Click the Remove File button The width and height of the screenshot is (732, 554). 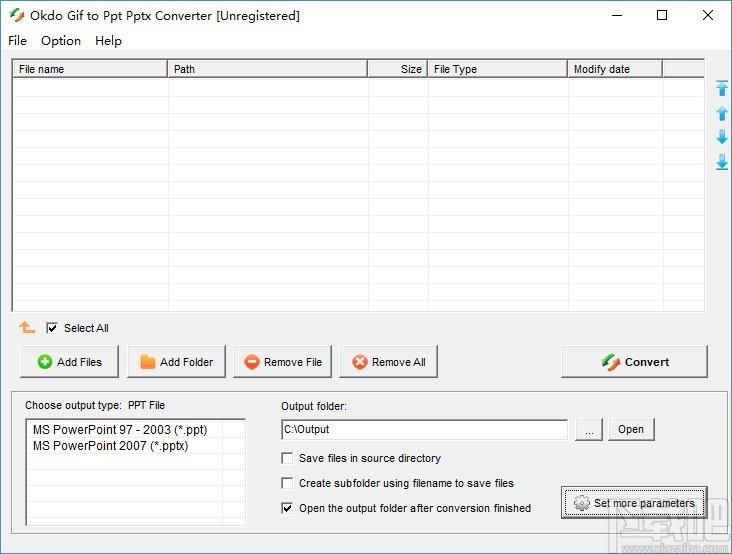(282, 362)
